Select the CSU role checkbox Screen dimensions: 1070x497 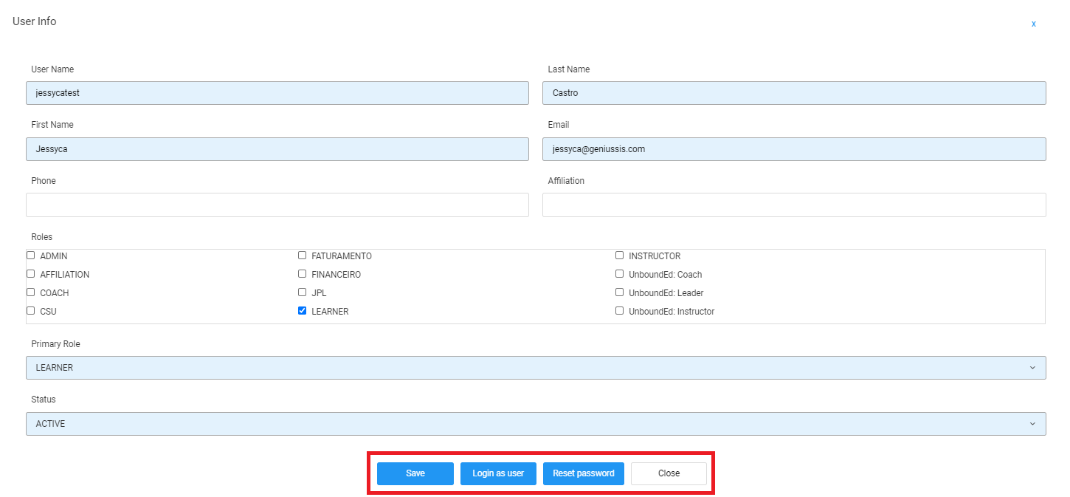(x=31, y=311)
